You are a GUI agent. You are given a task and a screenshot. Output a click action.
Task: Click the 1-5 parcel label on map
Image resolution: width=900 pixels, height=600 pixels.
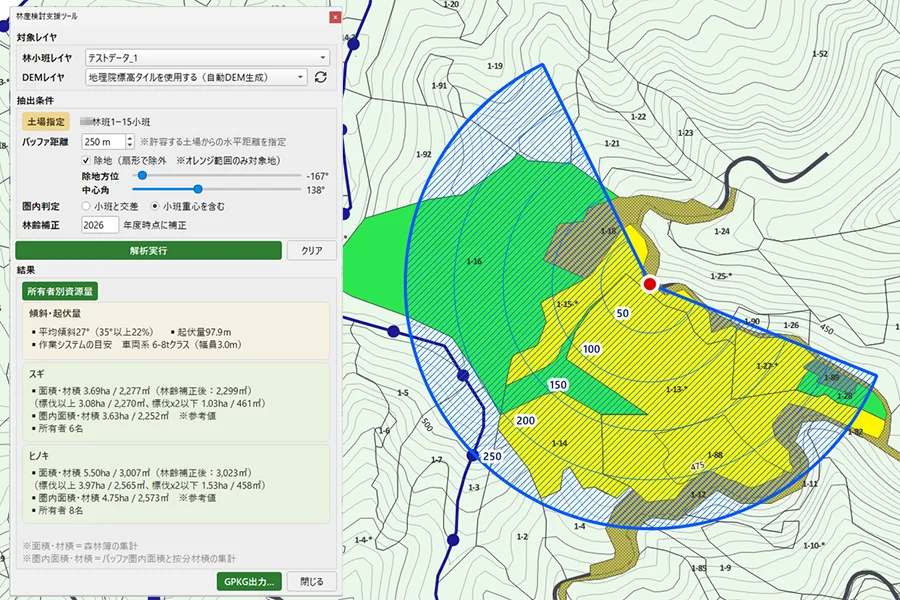pos(403,393)
